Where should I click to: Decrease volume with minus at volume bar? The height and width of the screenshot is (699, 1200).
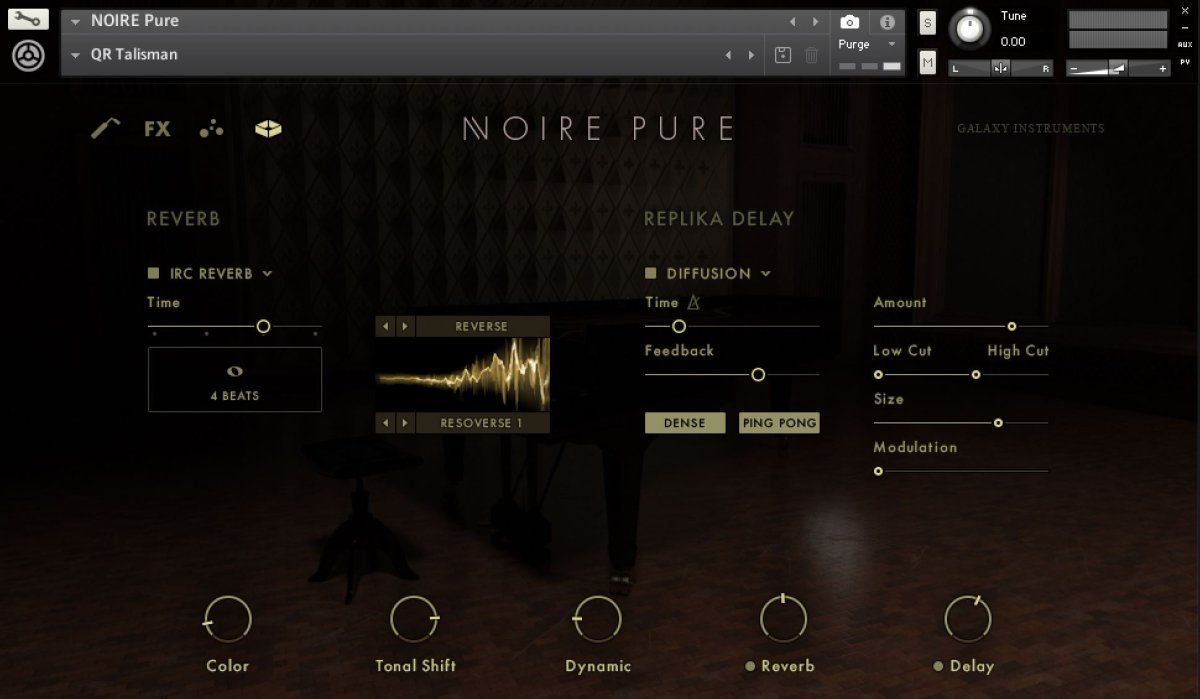click(x=1074, y=69)
